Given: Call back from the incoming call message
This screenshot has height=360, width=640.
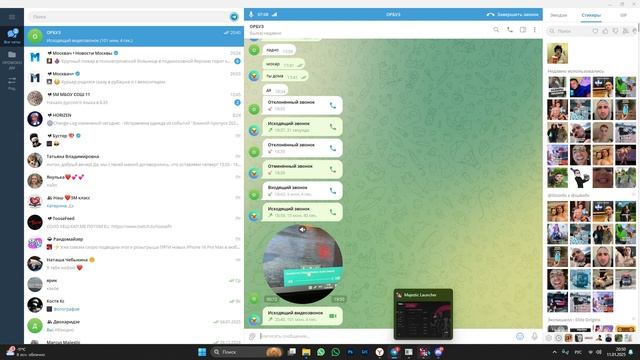Looking at the screenshot, I should (333, 191).
